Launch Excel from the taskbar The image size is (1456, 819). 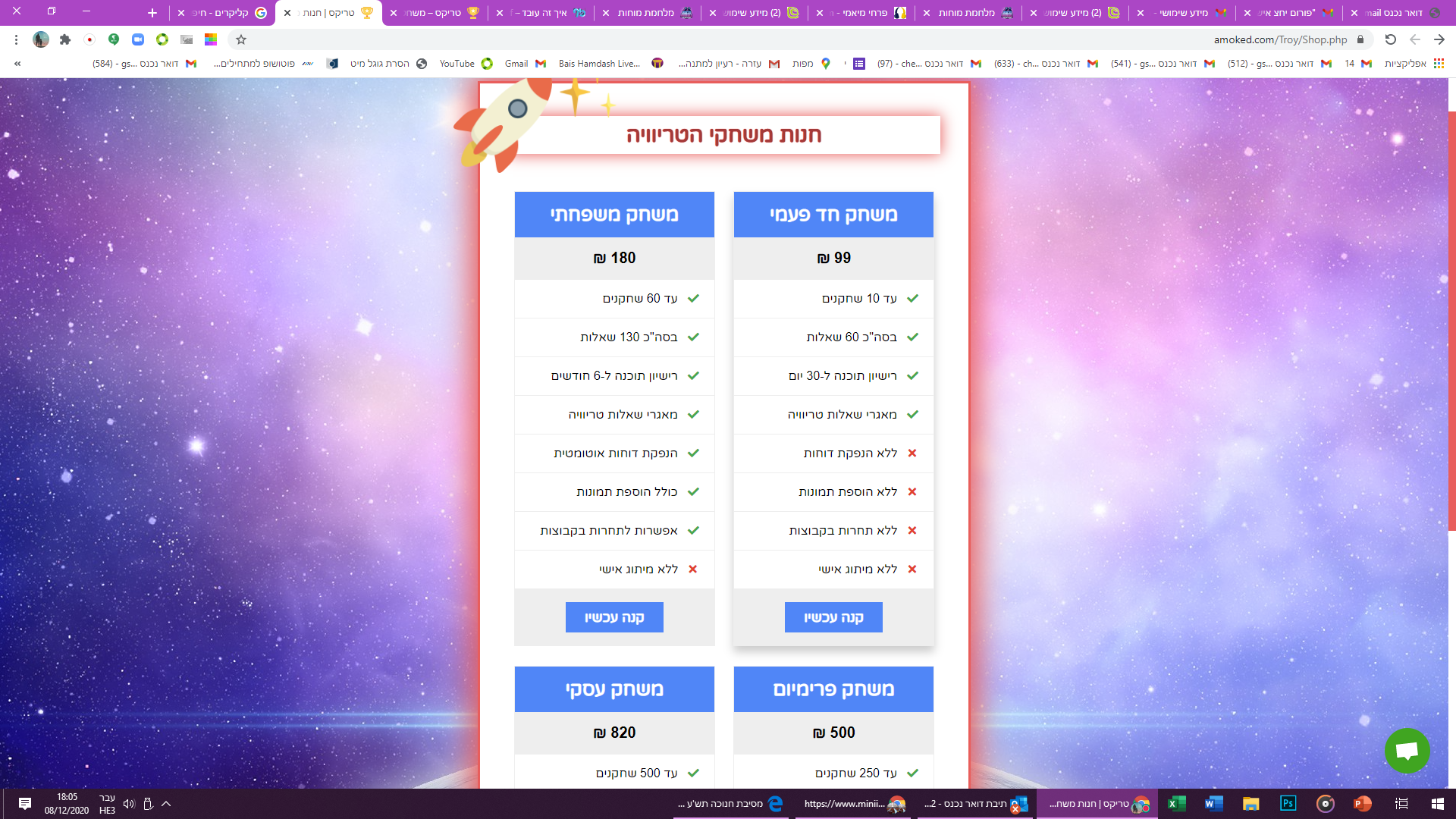[1176, 804]
